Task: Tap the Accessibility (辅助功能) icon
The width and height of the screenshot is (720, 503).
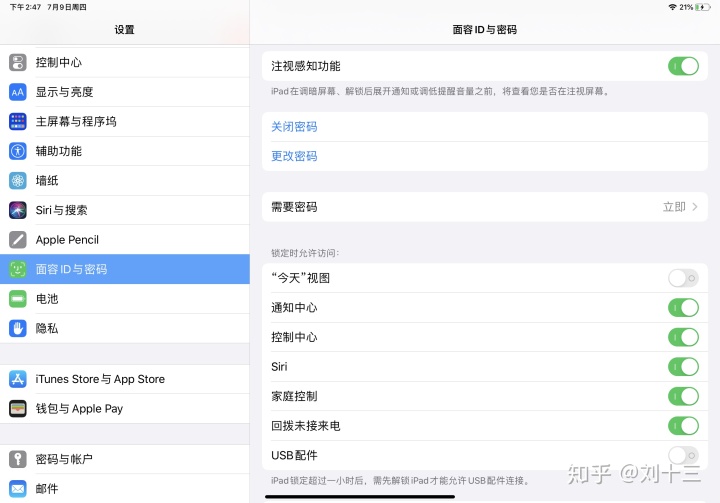Action: 17,151
